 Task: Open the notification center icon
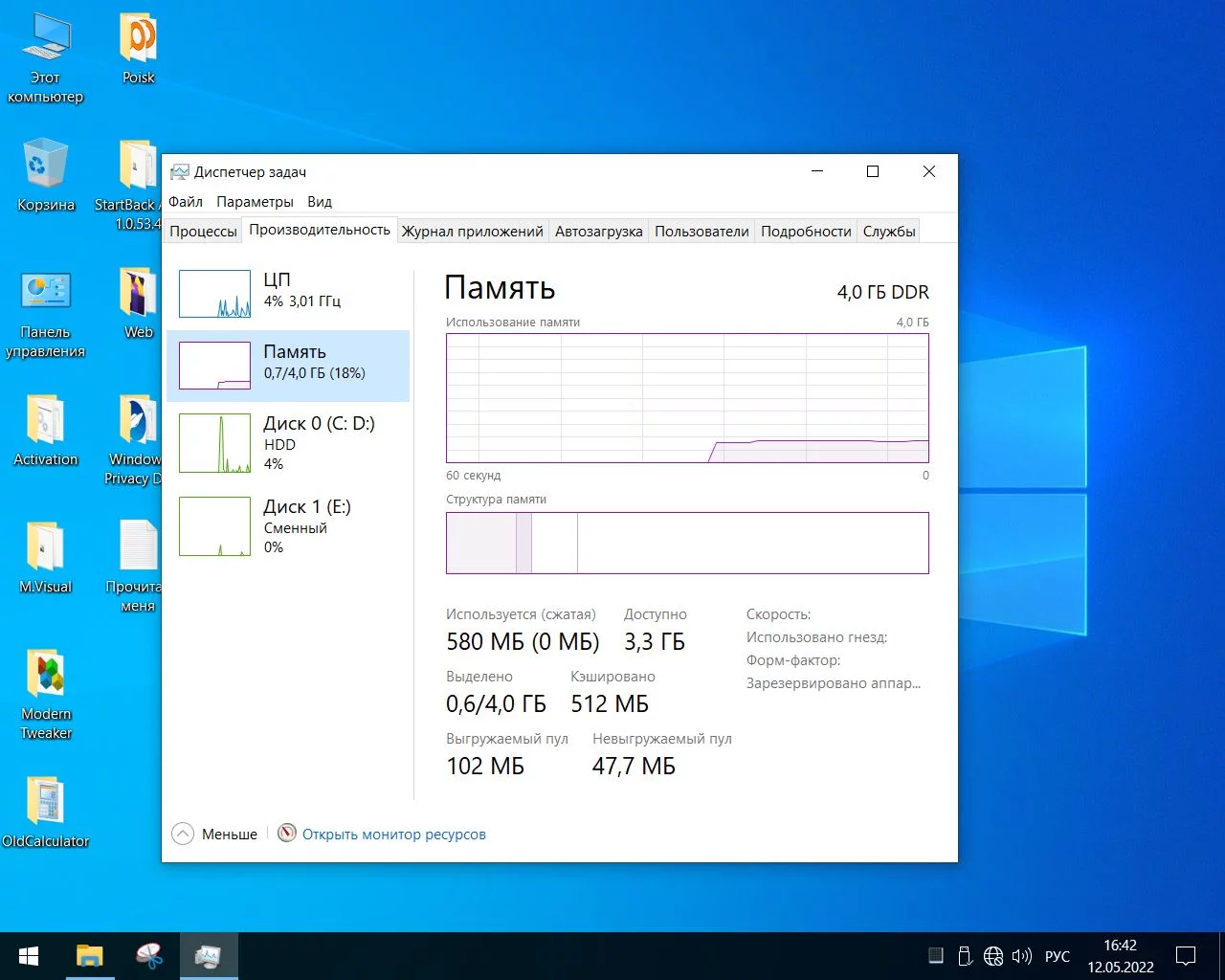point(1186,956)
